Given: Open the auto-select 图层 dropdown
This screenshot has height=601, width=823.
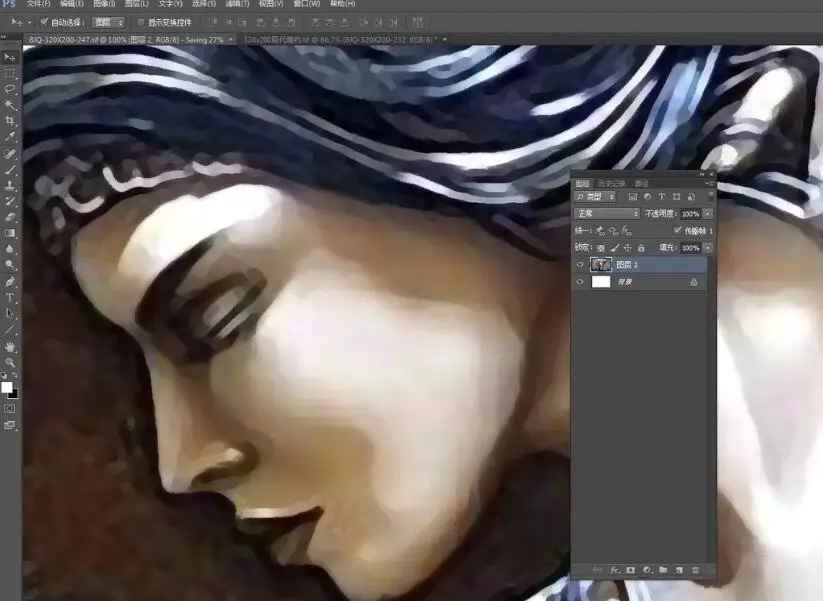Looking at the screenshot, I should point(109,22).
